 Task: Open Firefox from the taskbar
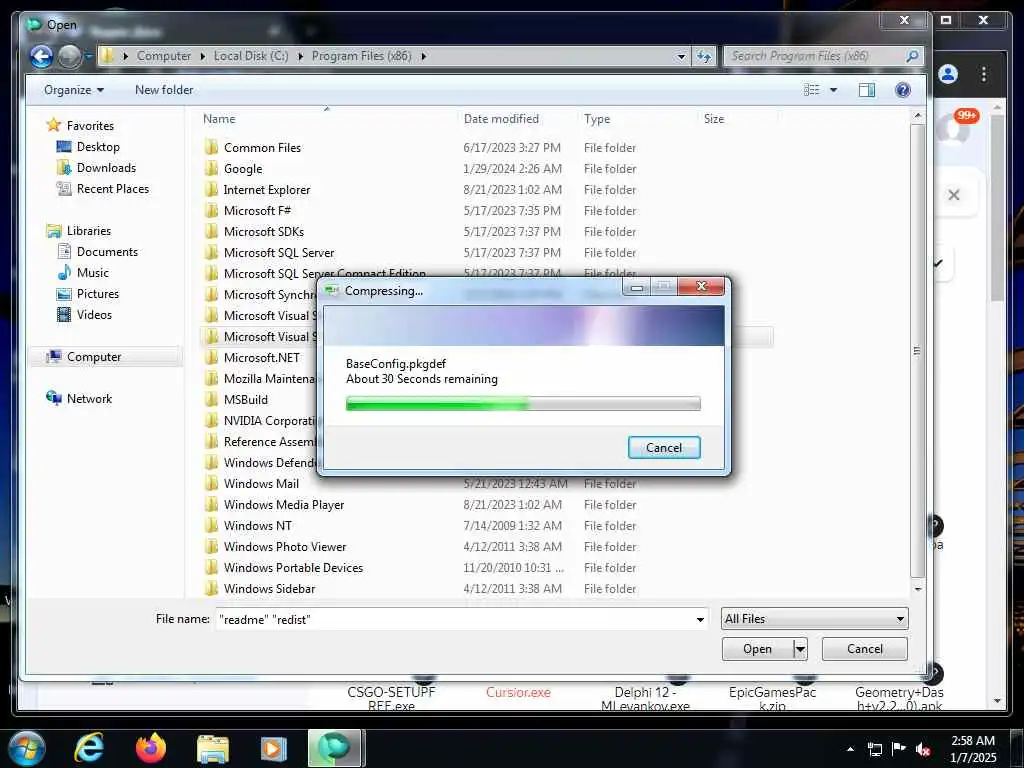[151, 748]
